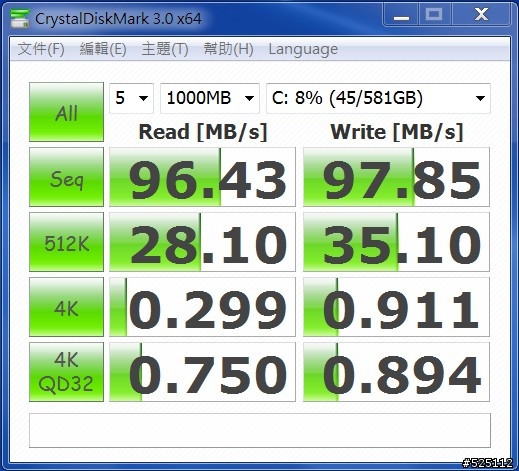Run all benchmarks with the All button
The width and height of the screenshot is (519, 471).
[x=66, y=112]
